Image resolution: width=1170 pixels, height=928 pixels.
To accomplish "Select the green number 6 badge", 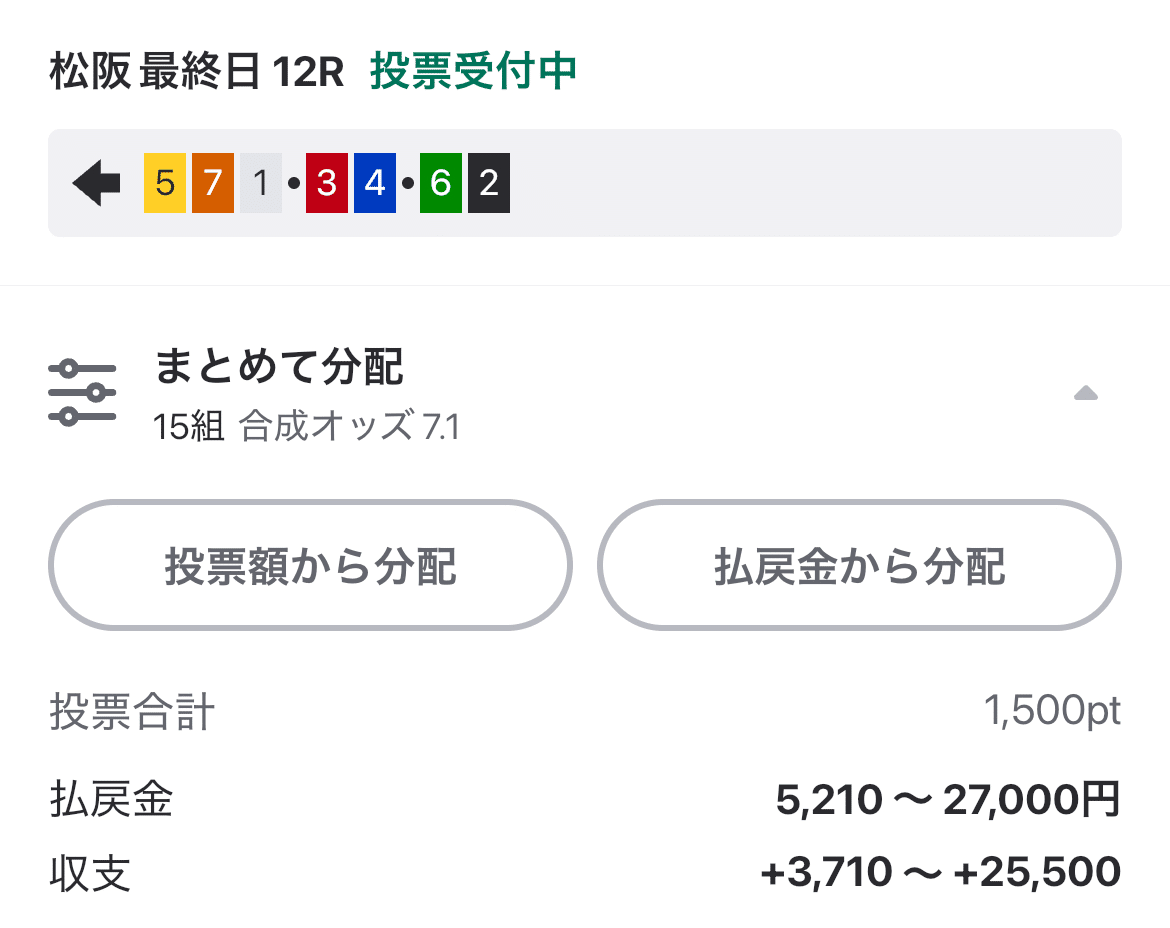I will [x=440, y=182].
